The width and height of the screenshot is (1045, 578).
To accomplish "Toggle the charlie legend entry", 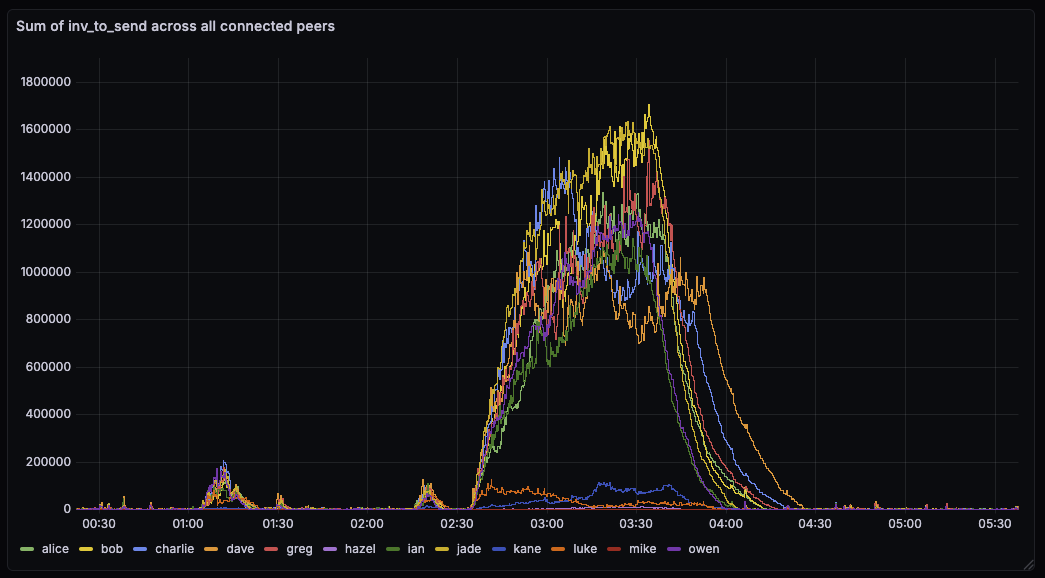I will click(173, 549).
